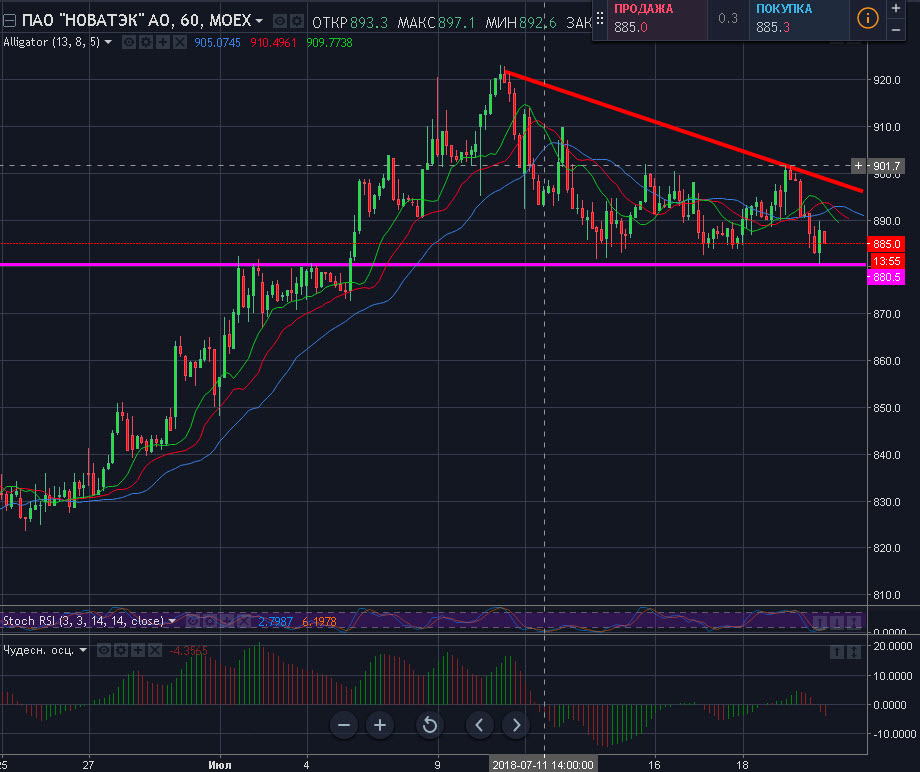The height and width of the screenshot is (772, 920).
Task: Click the ПРОДАЖА sell button at 885.0
Action: coord(657,19)
